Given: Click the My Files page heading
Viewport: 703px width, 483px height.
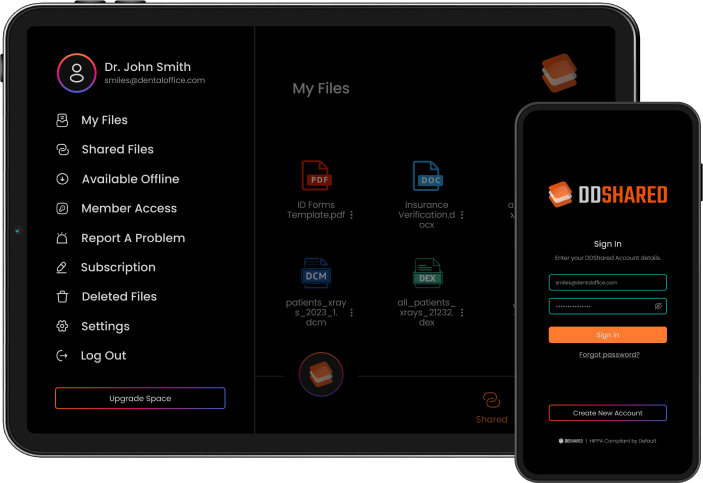Looking at the screenshot, I should (321, 88).
